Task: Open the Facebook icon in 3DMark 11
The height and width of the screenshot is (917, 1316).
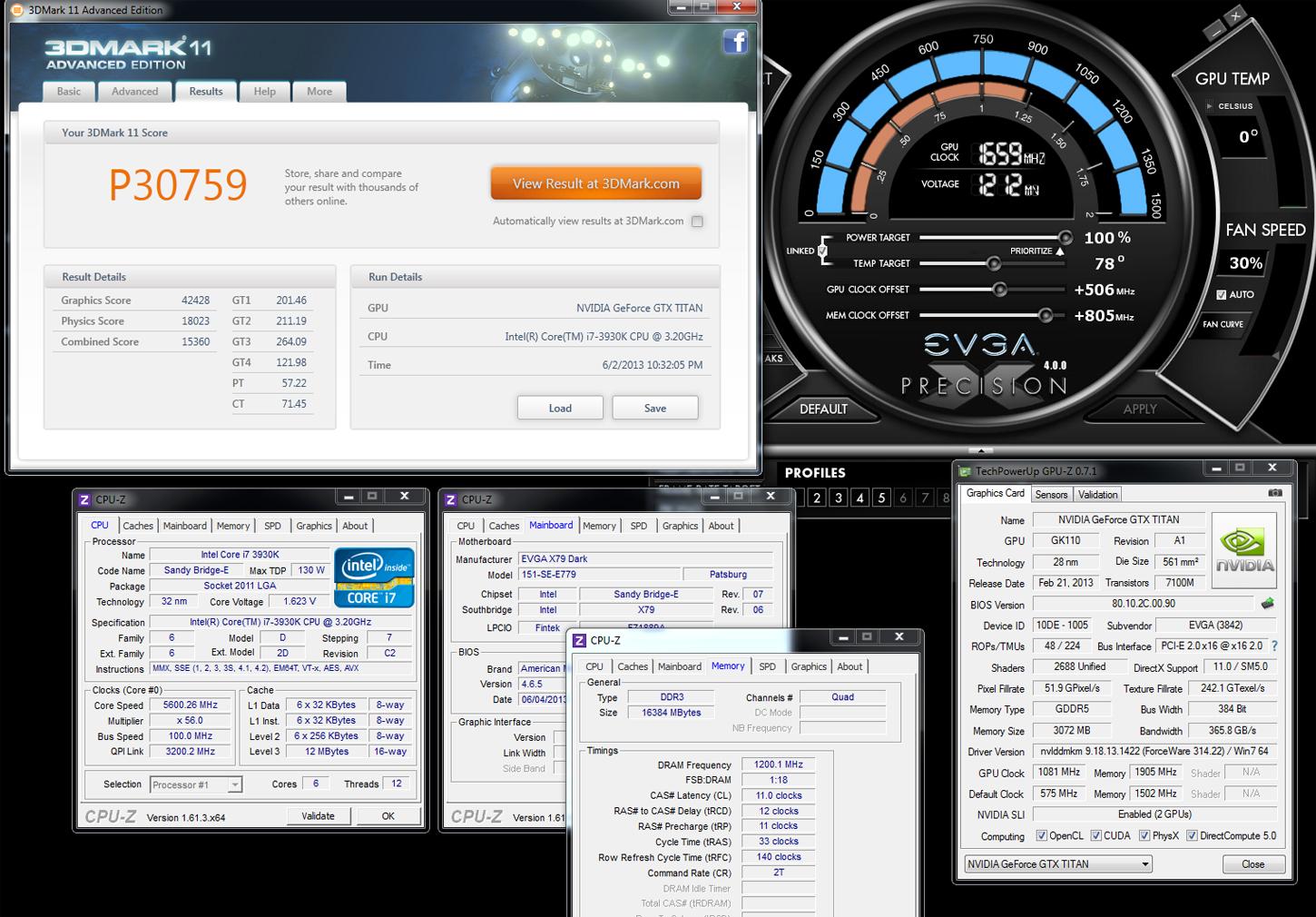Action: pyautogui.click(x=735, y=41)
